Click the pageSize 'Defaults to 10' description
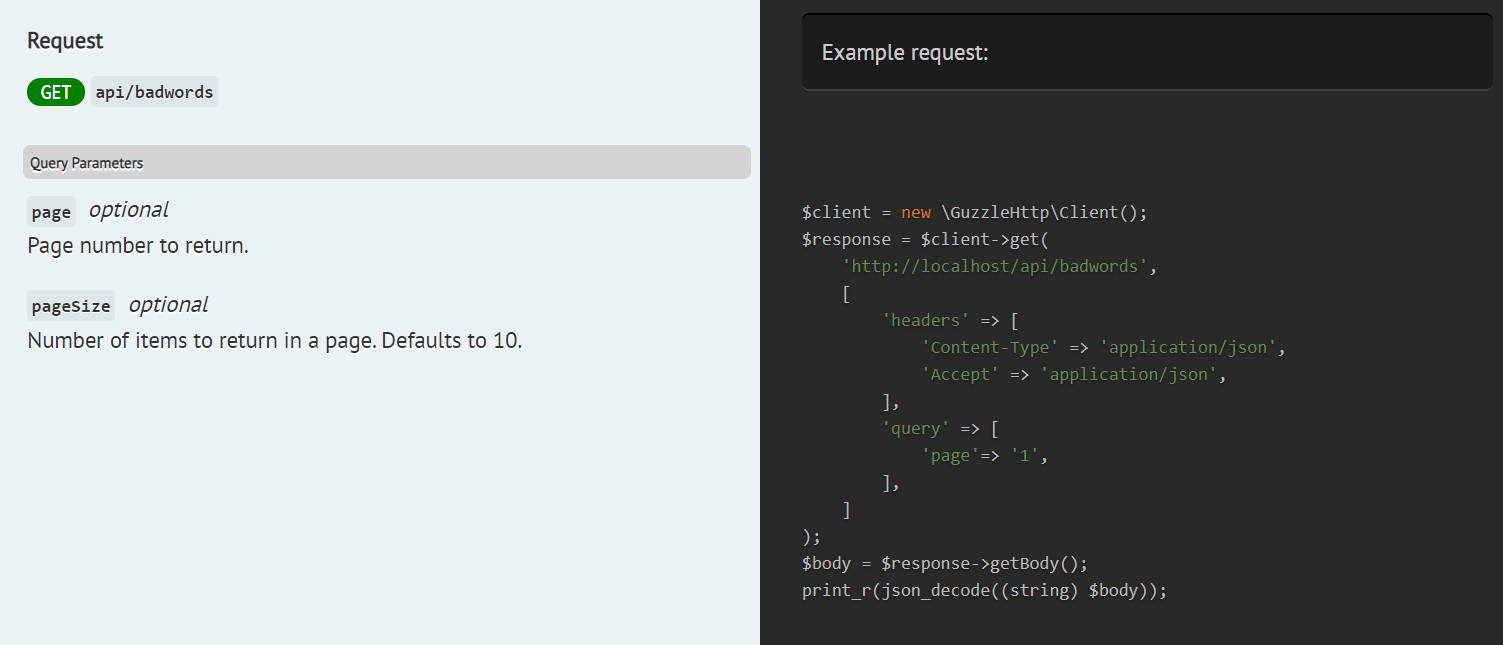Image resolution: width=1503 pixels, height=645 pixels. click(275, 340)
